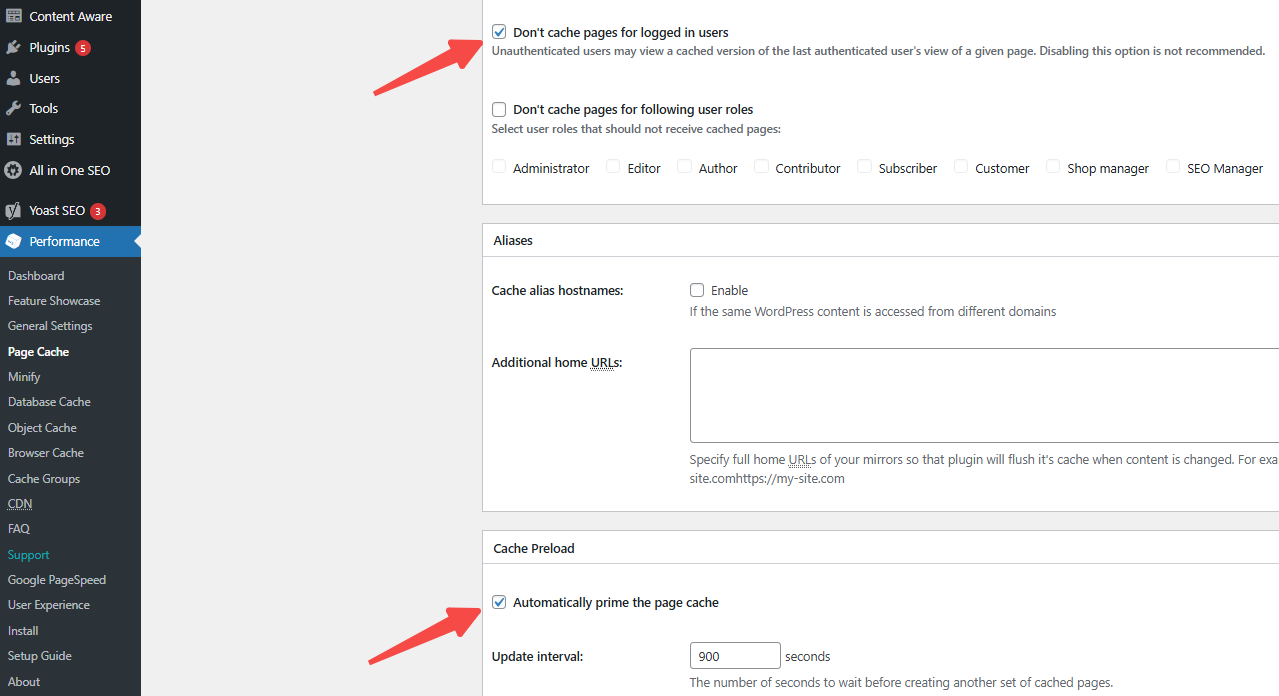Click the Content Aware table icon

click(13, 16)
